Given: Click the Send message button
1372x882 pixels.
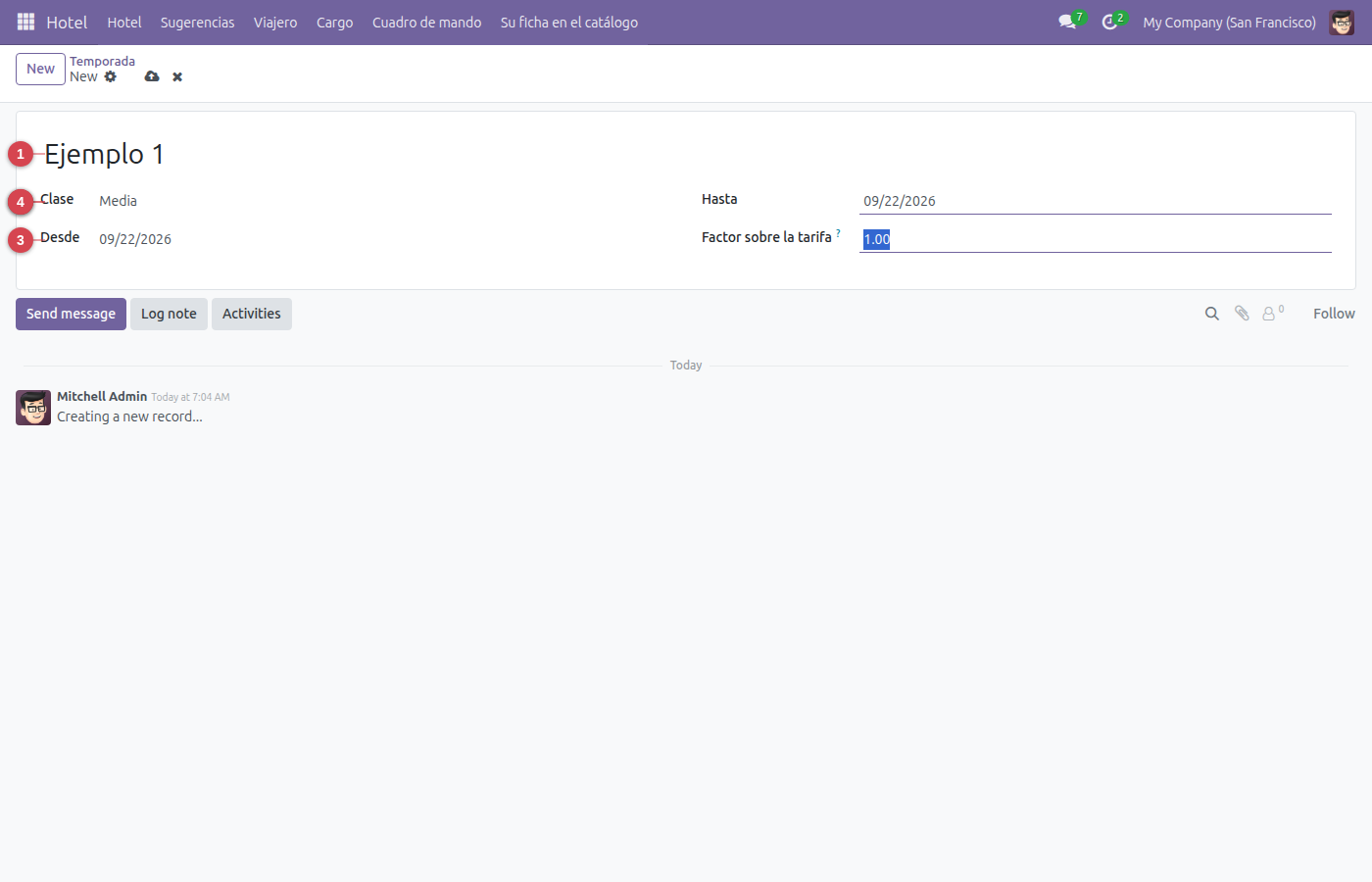Looking at the screenshot, I should click(71, 314).
